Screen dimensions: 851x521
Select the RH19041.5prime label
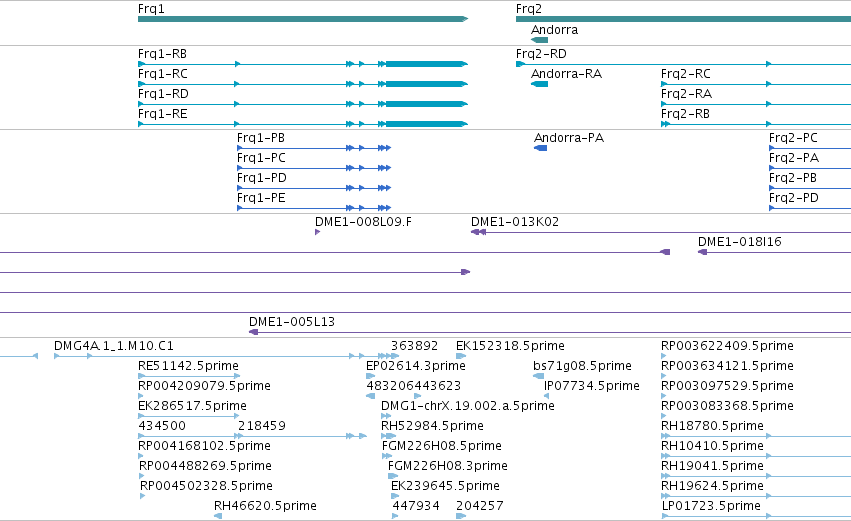pos(712,466)
